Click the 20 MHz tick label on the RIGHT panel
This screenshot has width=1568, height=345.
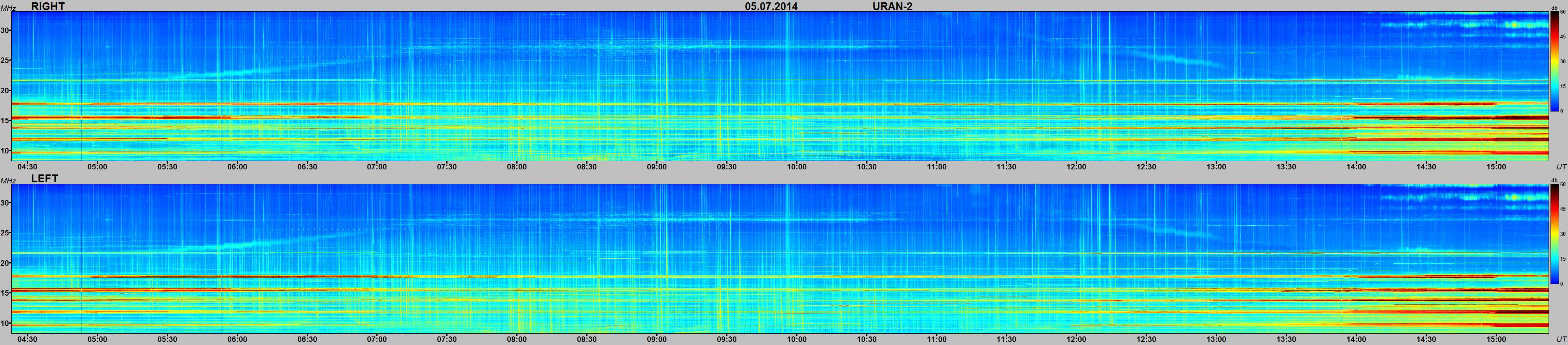[x=5, y=91]
